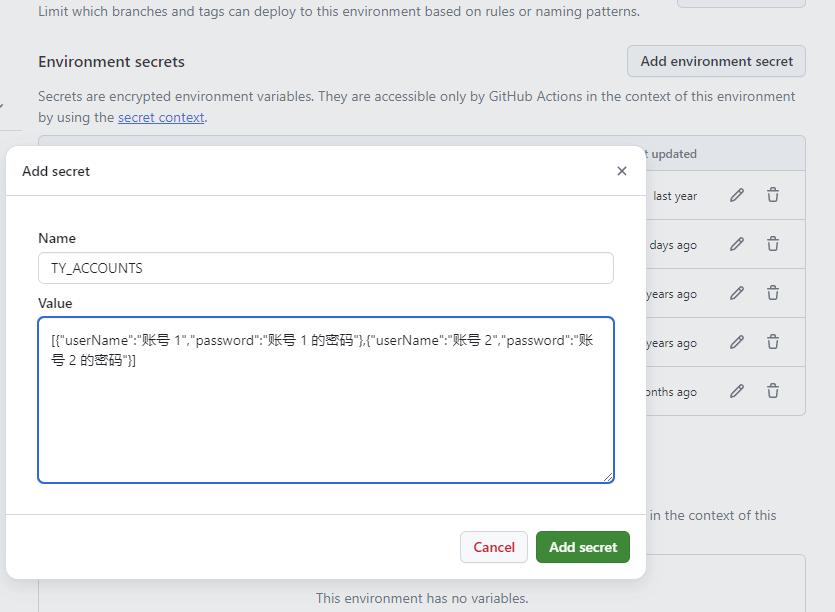Delete the secret in the third row

[773, 294]
